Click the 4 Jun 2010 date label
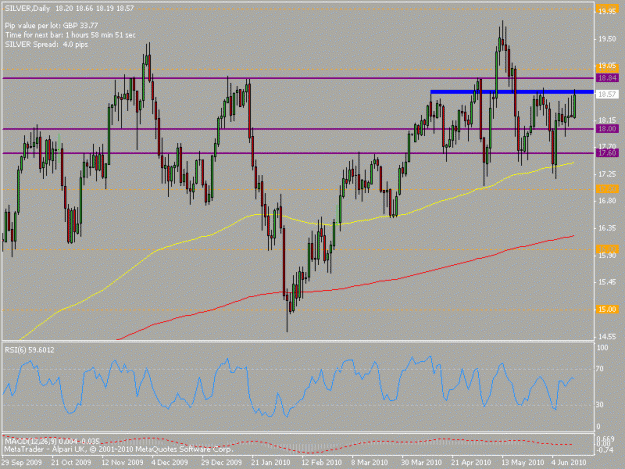625x469 pixels. point(569,462)
